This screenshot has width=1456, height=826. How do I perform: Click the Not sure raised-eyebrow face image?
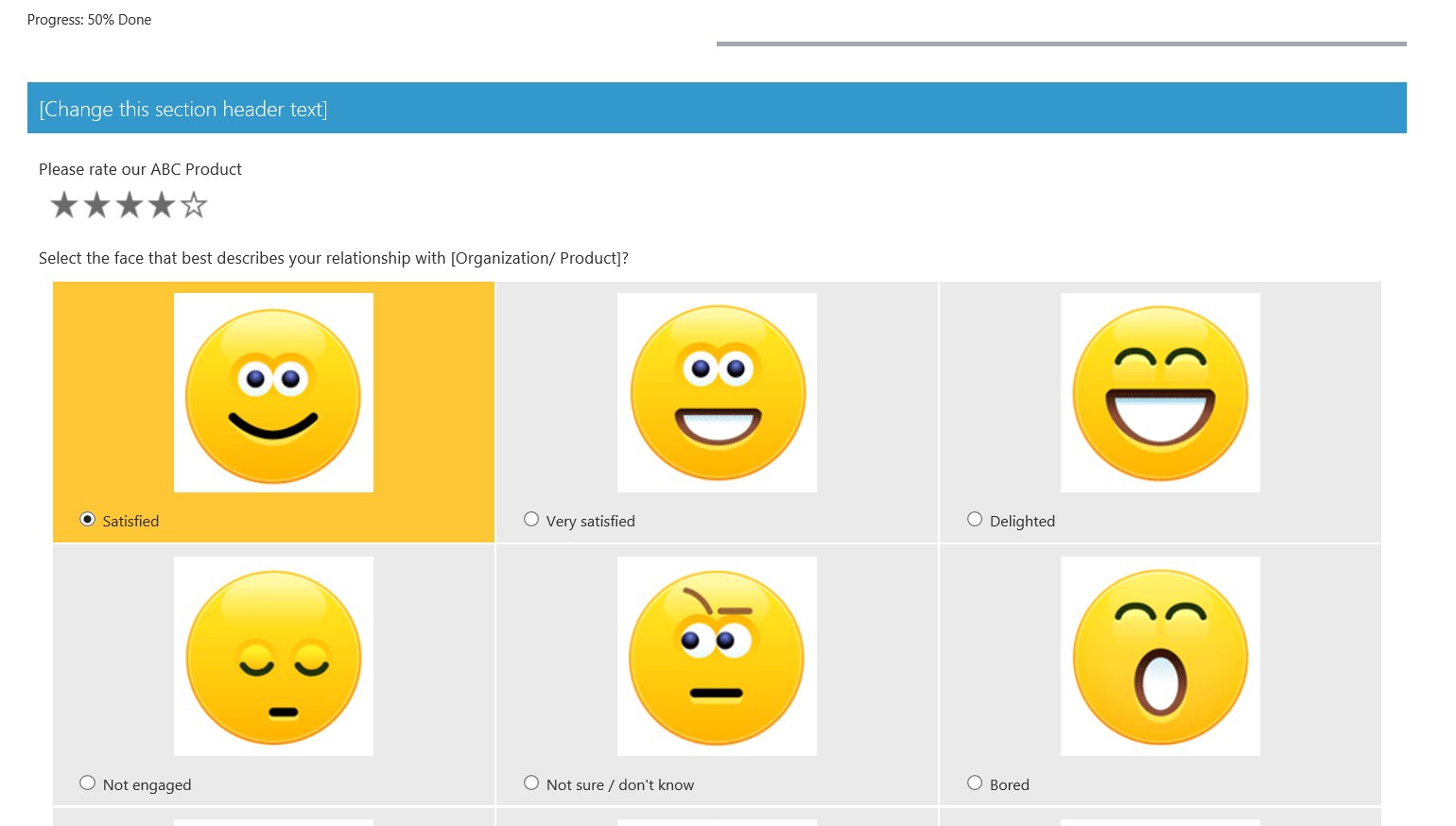pos(717,656)
